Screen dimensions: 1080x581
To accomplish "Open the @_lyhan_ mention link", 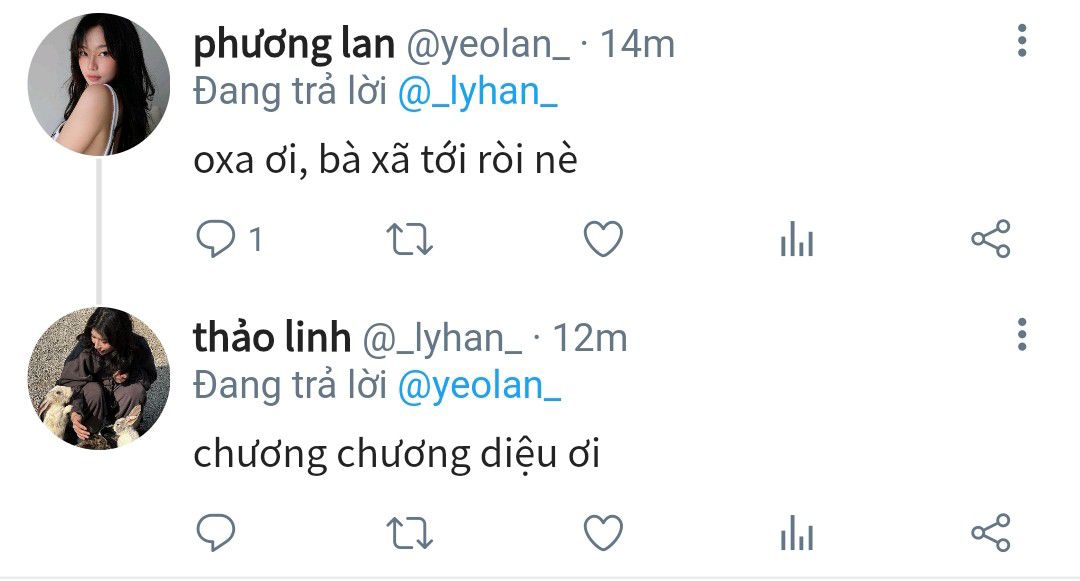I will (x=477, y=92).
